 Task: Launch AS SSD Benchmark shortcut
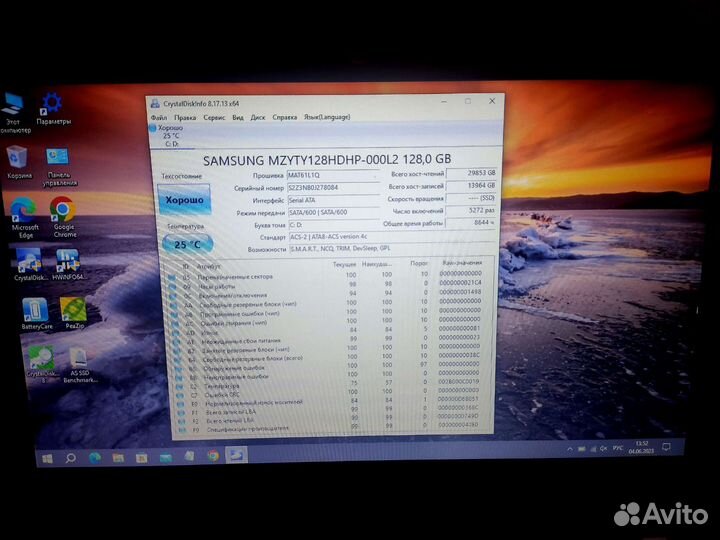click(x=79, y=365)
